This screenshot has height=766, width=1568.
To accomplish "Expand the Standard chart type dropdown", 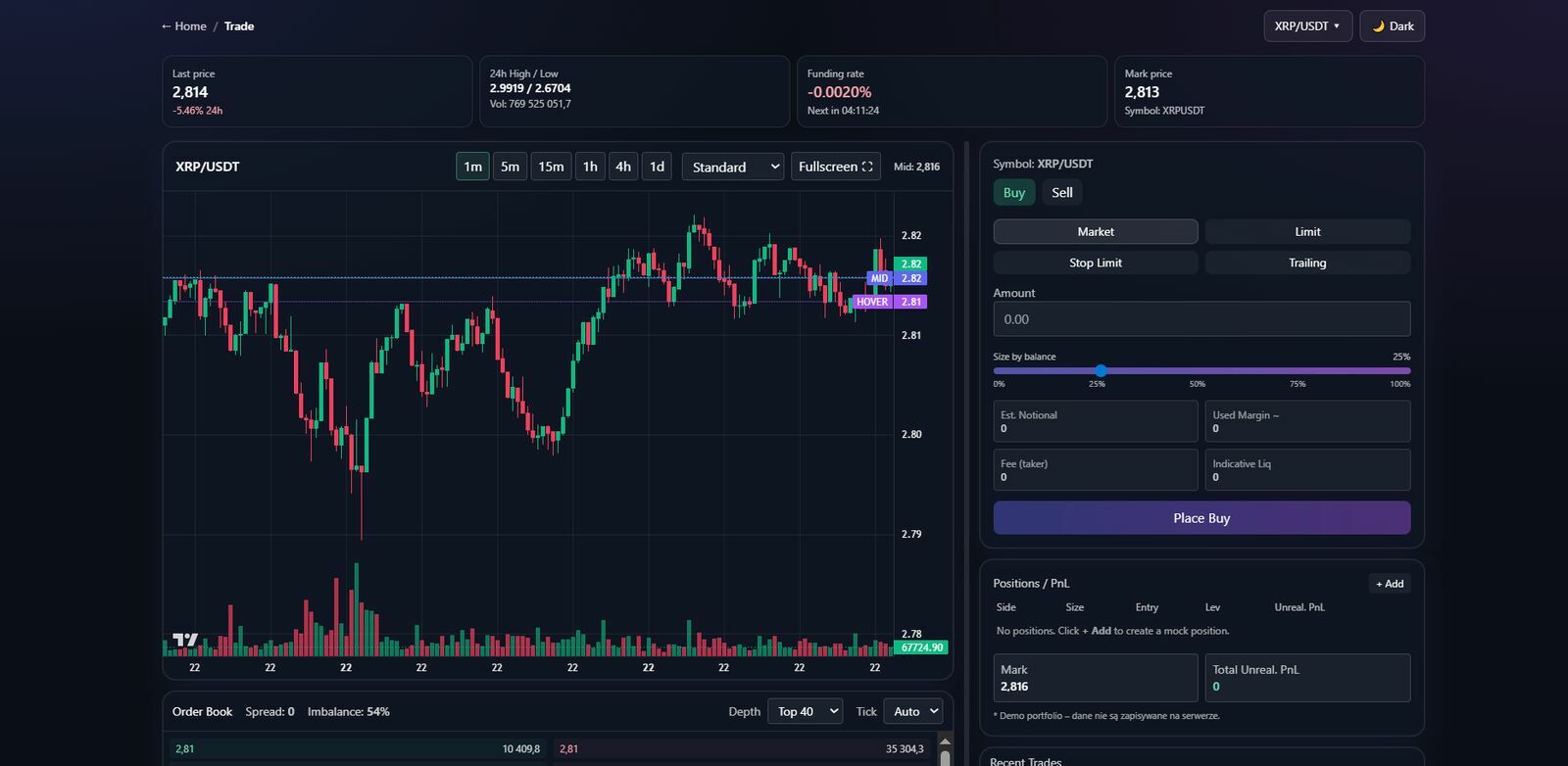I will 733,167.
